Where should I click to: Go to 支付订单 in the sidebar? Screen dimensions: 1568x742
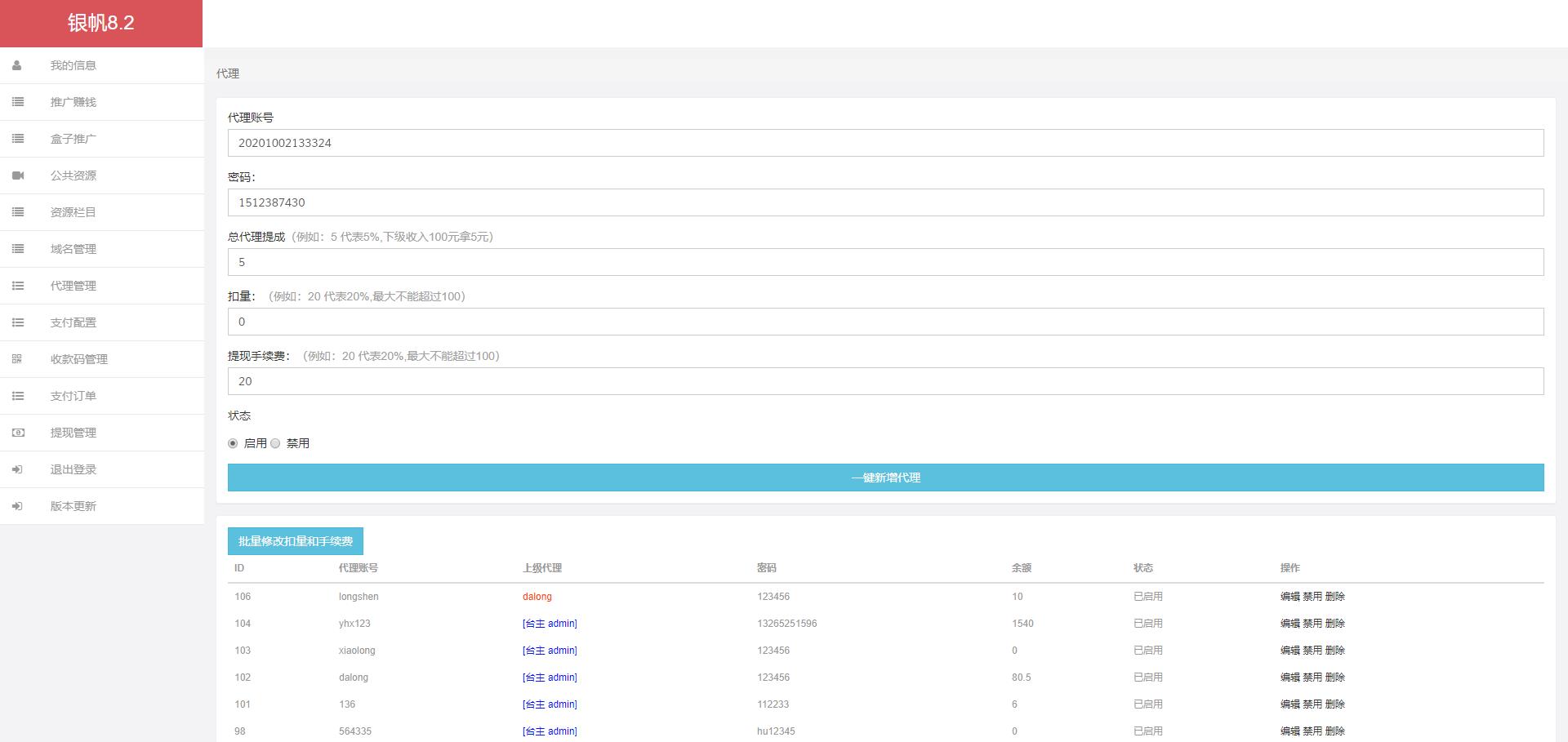[x=73, y=396]
